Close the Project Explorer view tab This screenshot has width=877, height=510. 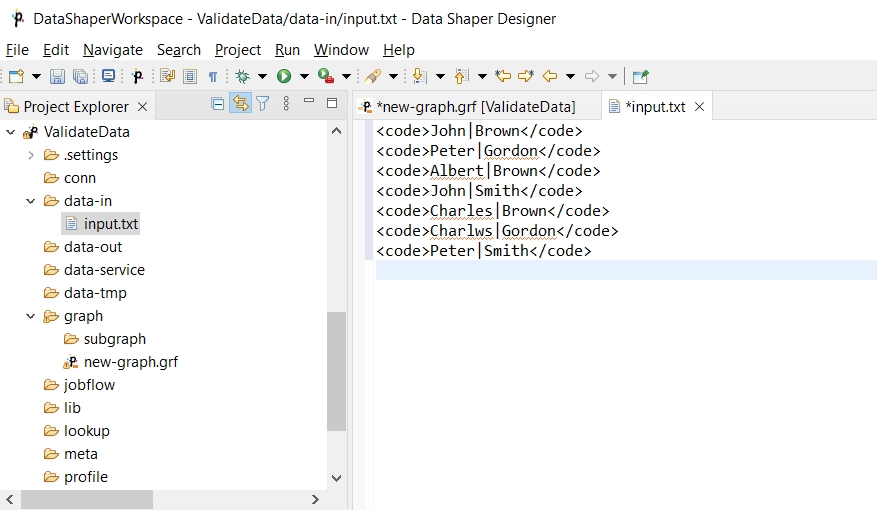click(x=143, y=106)
